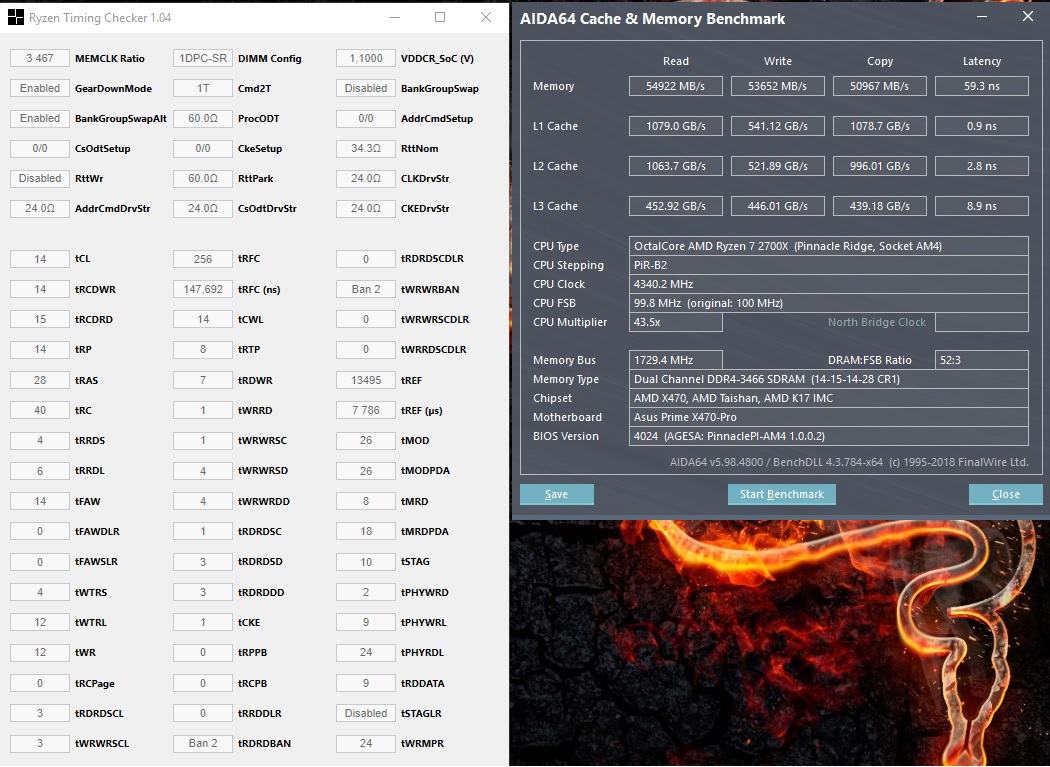
Task: Maximize the Ryzen Timing Checker window
Action: [440, 17]
